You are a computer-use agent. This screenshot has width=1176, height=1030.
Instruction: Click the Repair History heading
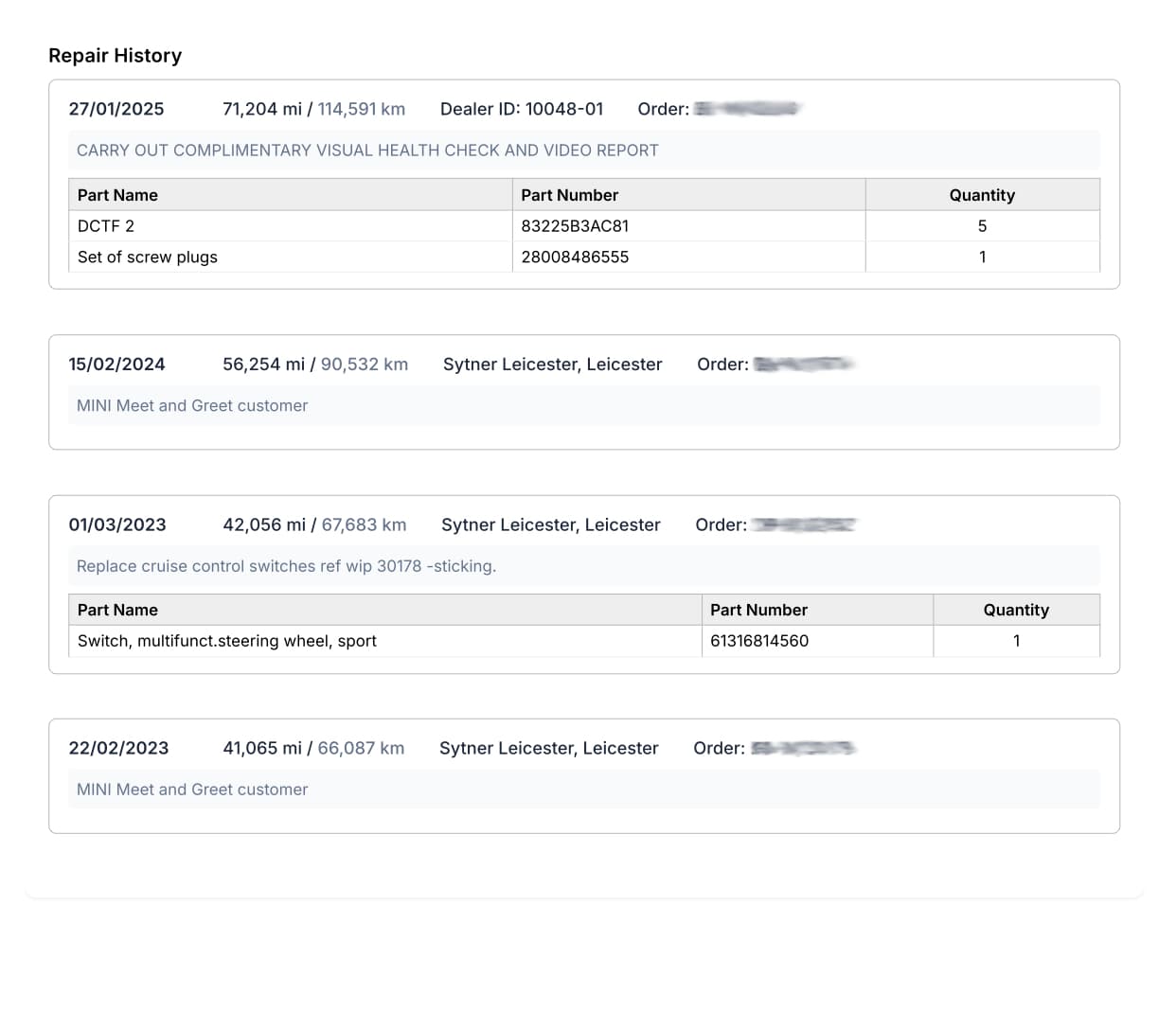pyautogui.click(x=115, y=56)
